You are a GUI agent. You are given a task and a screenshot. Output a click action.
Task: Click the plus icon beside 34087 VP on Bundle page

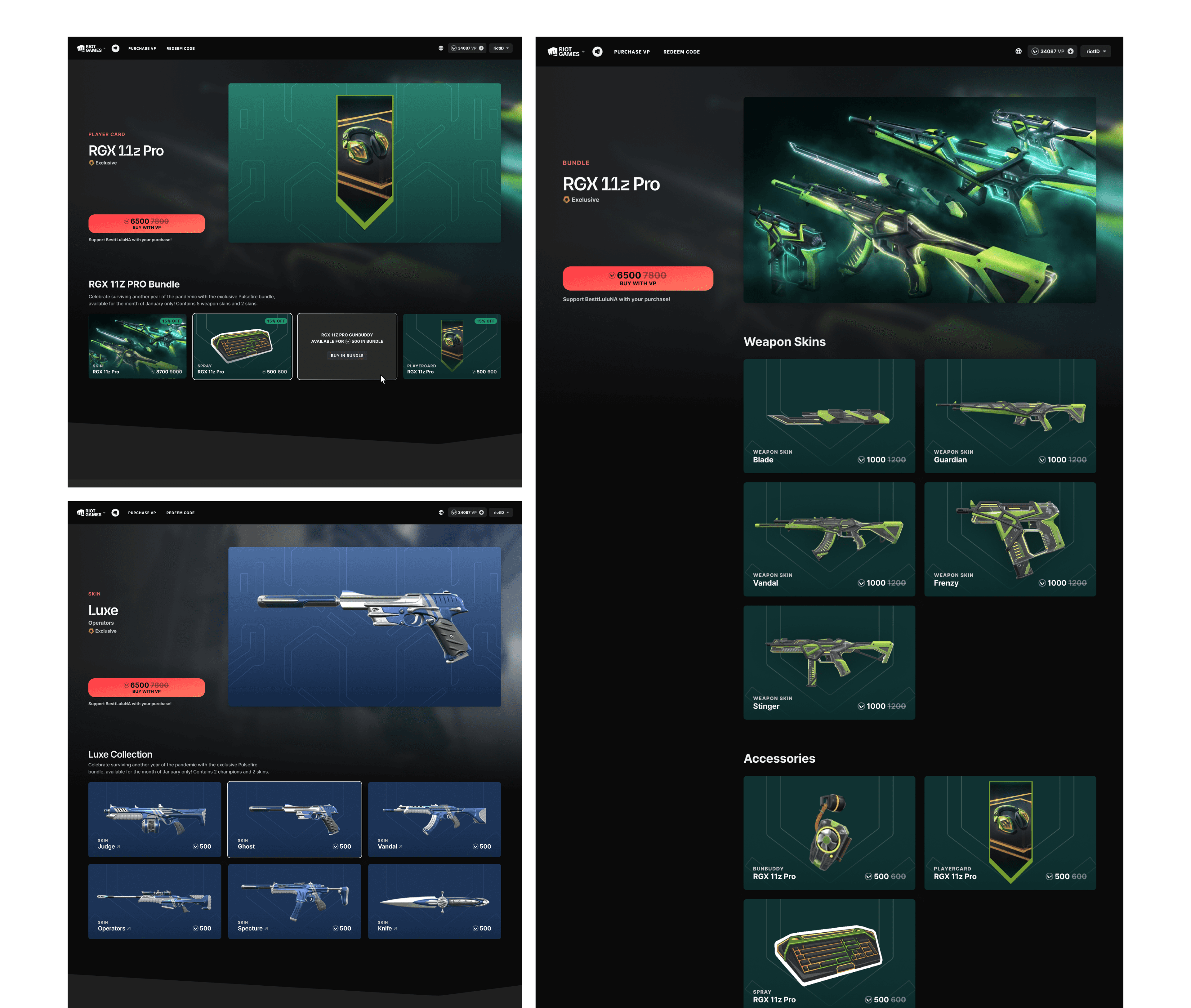1070,51
